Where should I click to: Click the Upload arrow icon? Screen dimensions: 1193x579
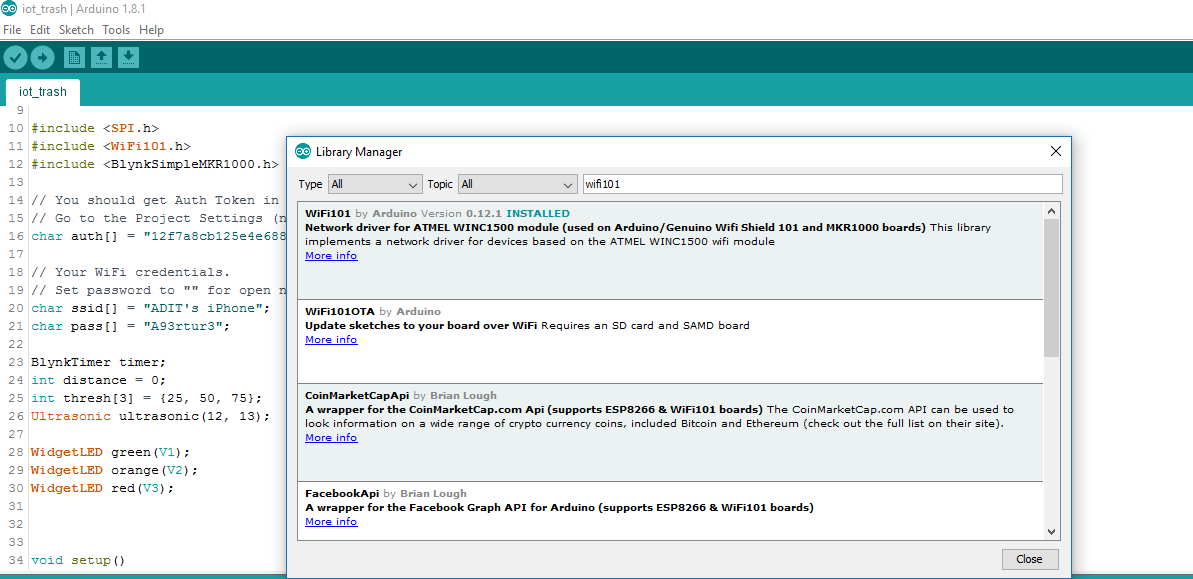click(x=42, y=57)
